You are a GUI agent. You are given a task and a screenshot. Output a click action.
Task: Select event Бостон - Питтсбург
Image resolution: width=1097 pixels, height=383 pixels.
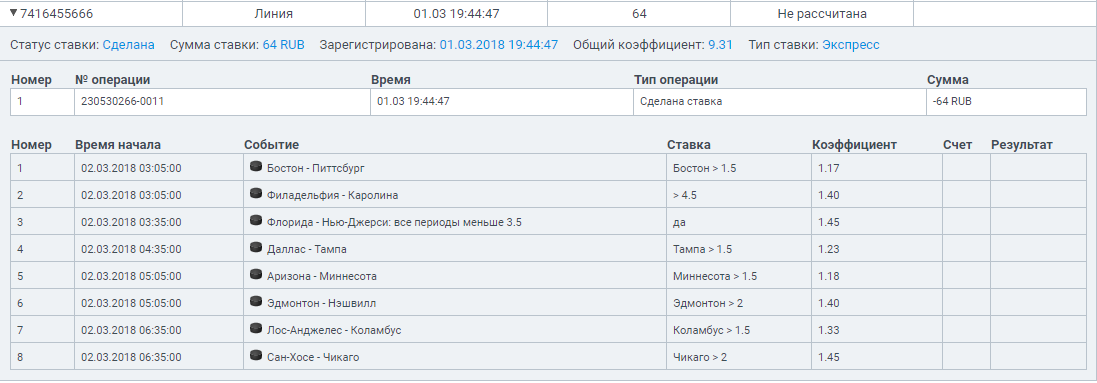pyautogui.click(x=316, y=168)
